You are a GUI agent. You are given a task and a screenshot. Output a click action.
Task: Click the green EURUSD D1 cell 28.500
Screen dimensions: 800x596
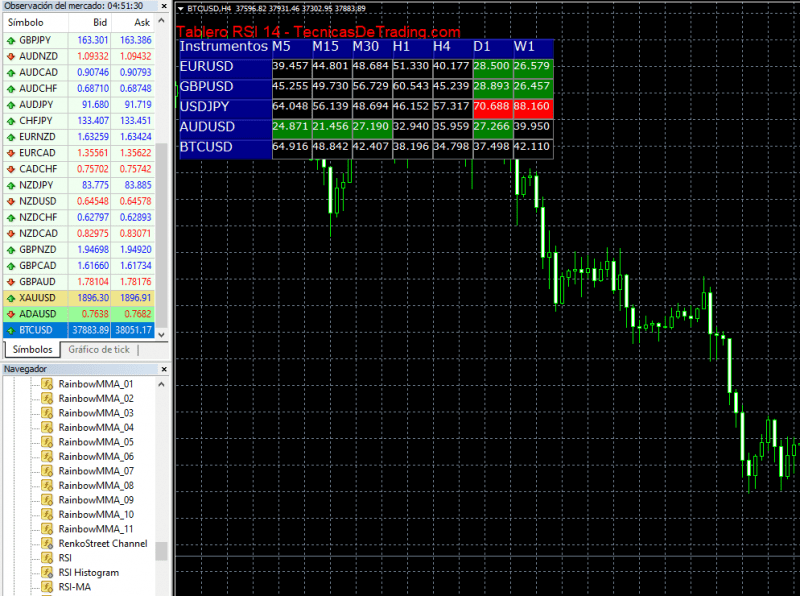(x=492, y=67)
